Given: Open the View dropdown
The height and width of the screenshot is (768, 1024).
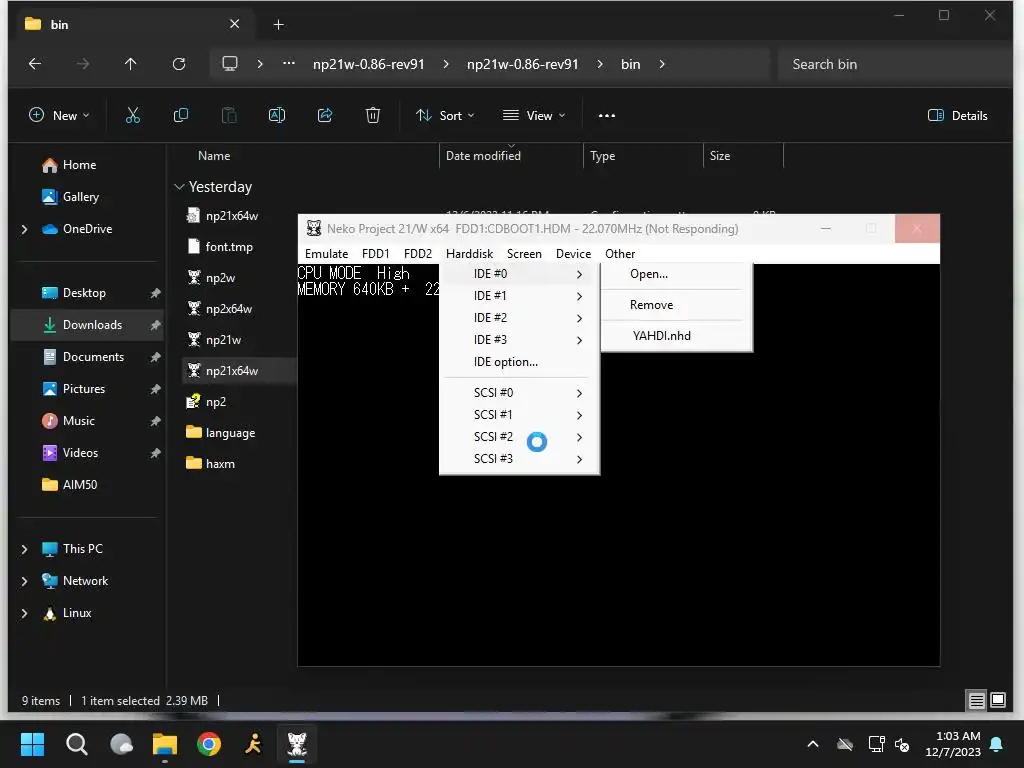Looking at the screenshot, I should tap(534, 116).
